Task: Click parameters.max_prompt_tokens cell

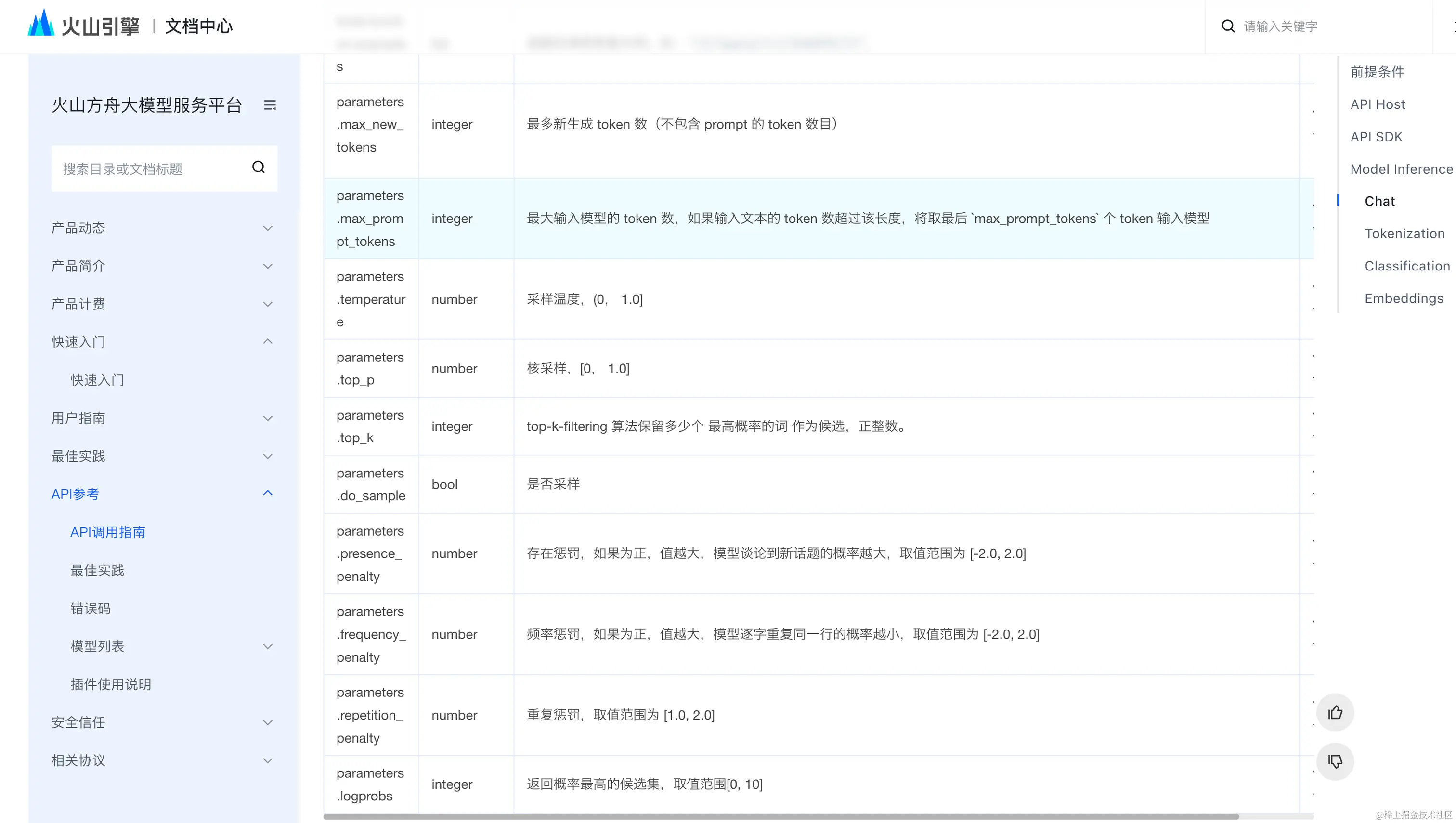Action: point(371,219)
